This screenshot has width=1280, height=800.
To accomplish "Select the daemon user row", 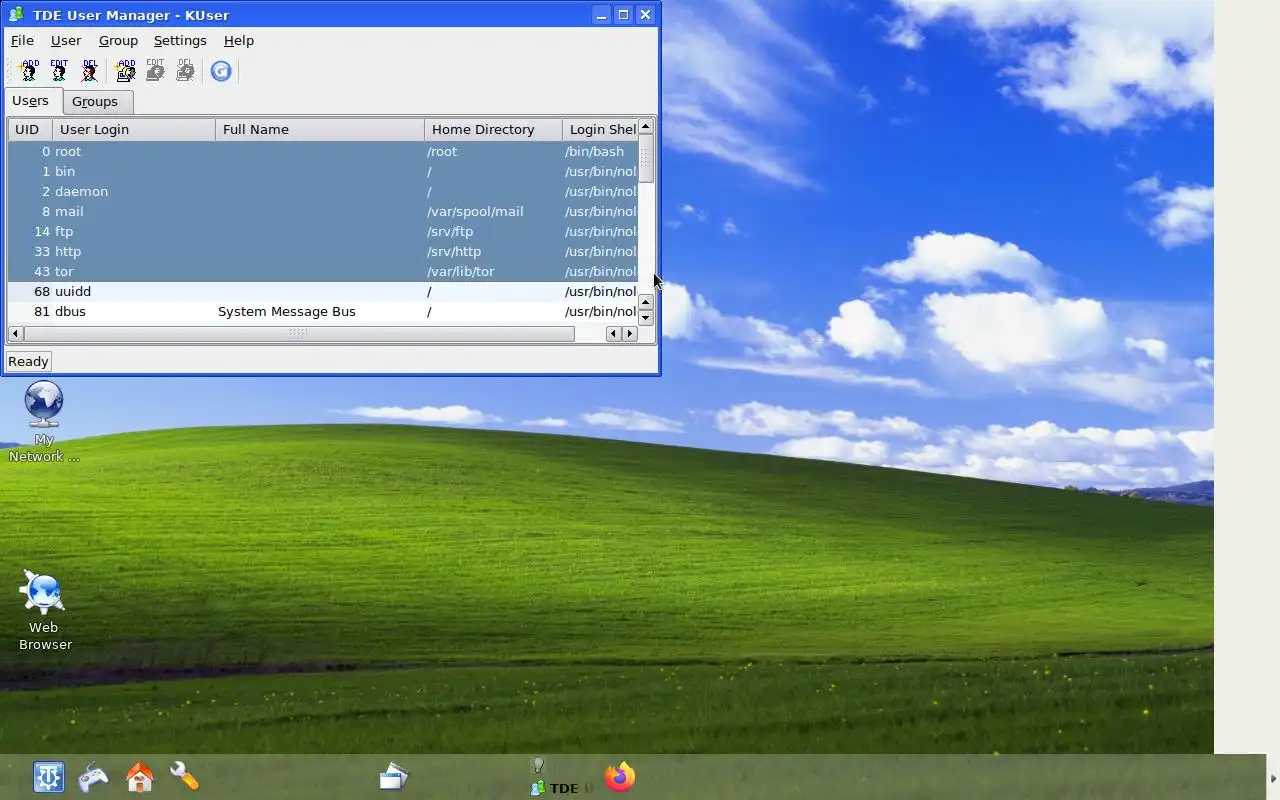I will point(322,191).
